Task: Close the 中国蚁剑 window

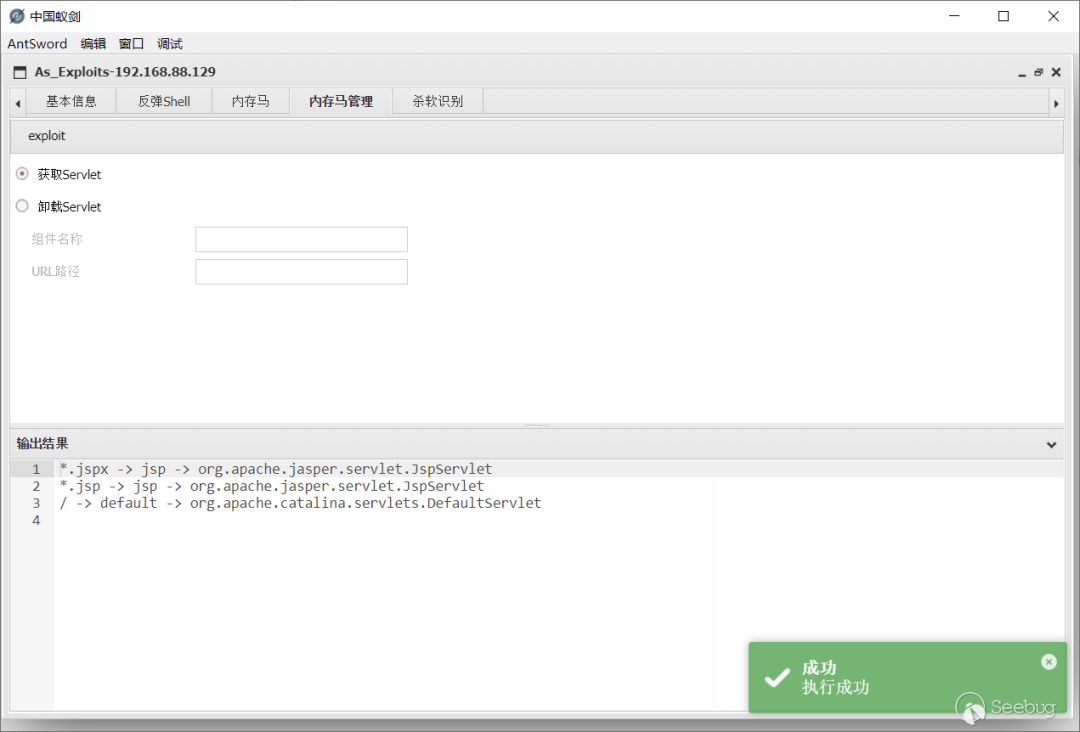Action: 1053,16
